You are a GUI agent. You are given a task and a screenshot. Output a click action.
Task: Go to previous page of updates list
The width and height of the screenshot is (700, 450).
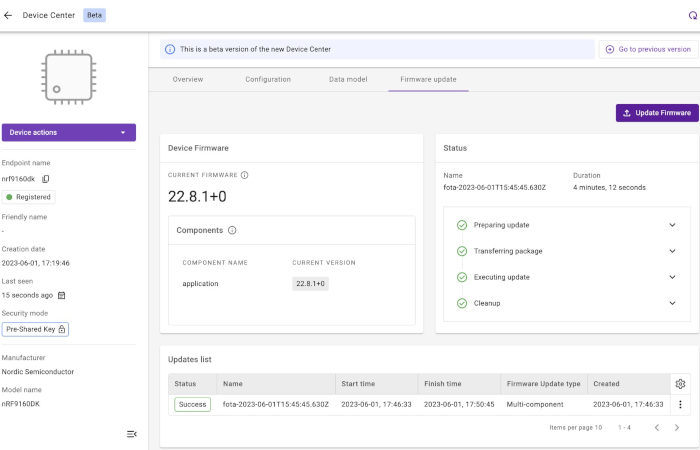coord(657,427)
